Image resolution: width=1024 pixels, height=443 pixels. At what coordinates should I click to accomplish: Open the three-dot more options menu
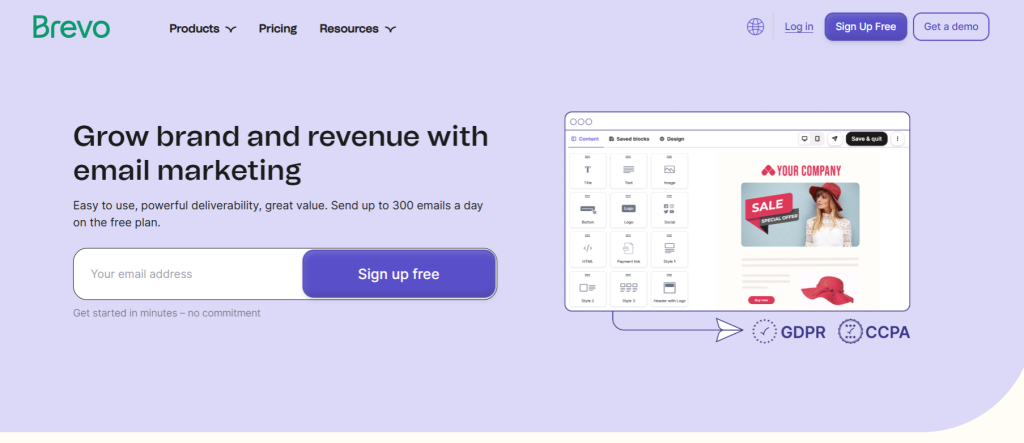tap(897, 139)
